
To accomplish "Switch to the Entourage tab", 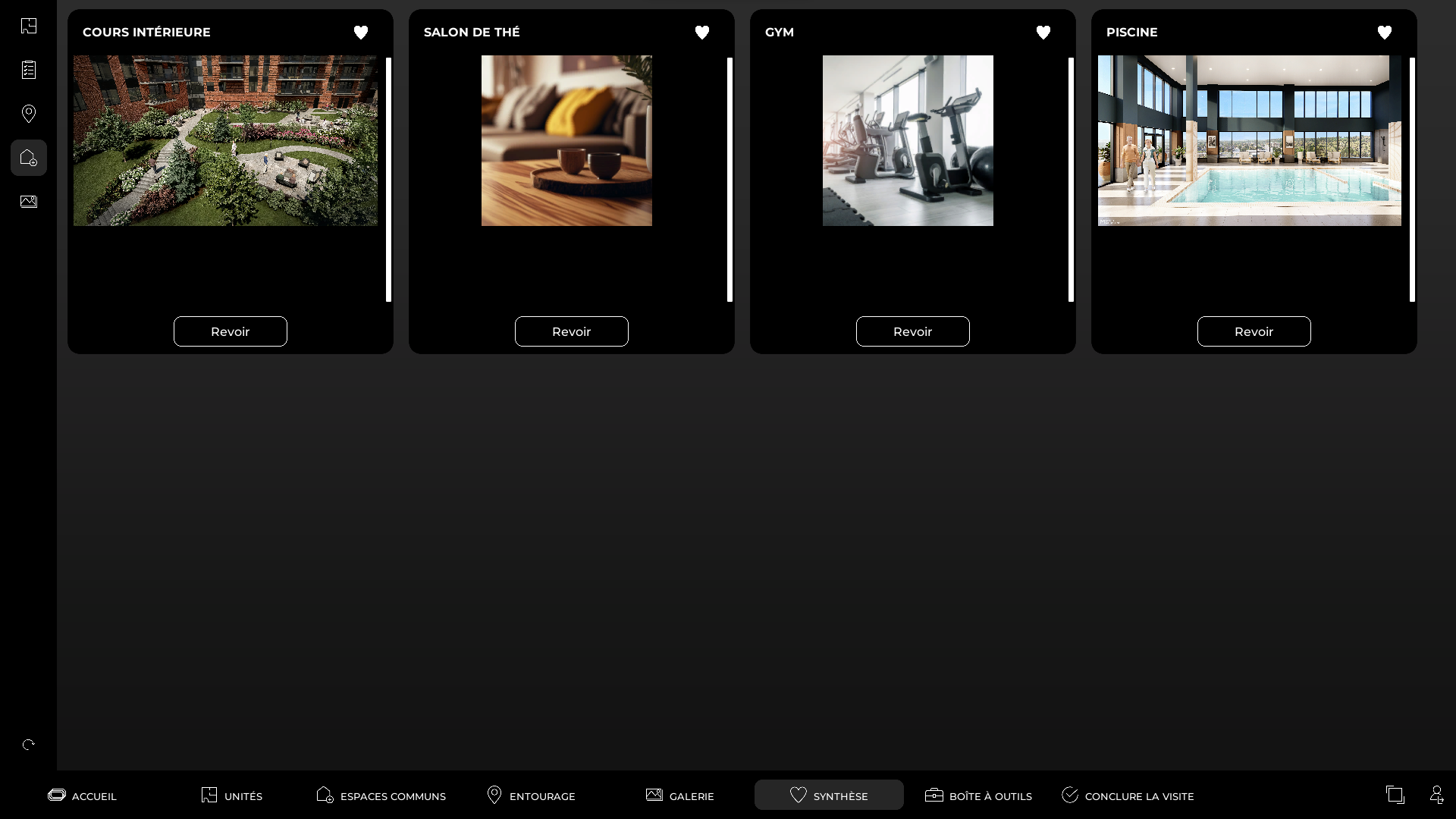I will tap(531, 795).
